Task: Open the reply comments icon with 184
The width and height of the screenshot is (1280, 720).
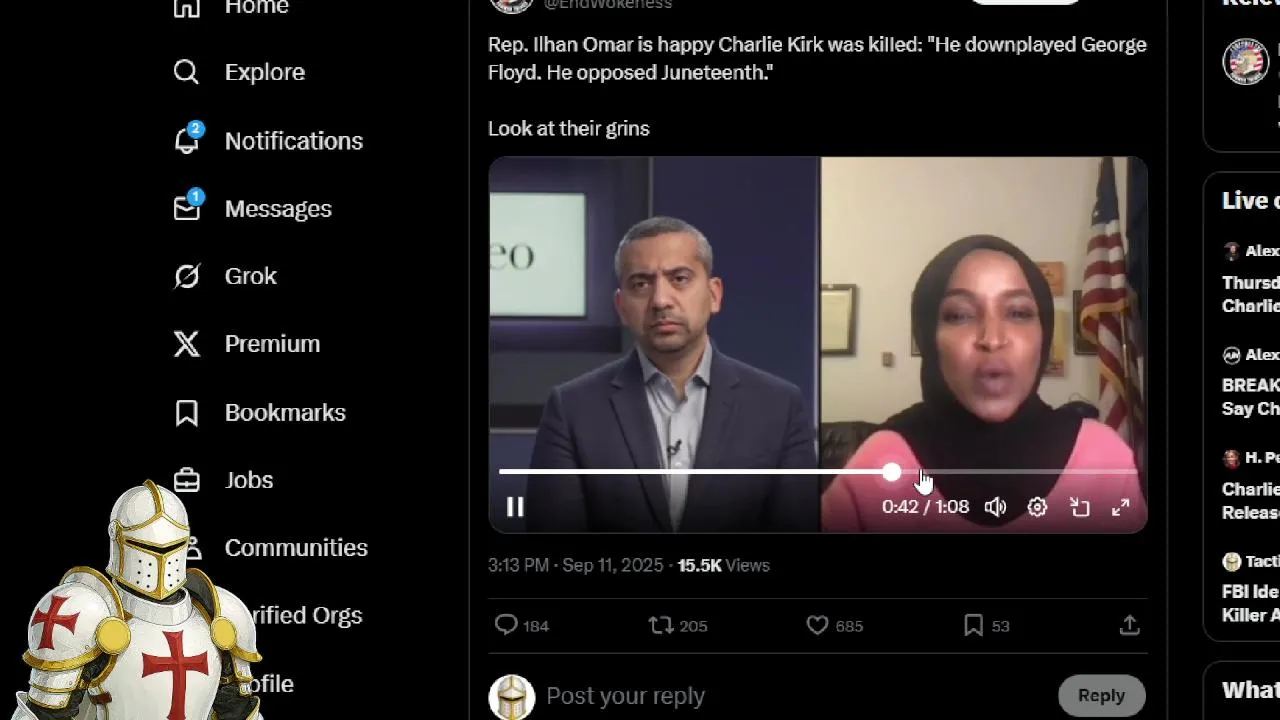Action: [522, 625]
